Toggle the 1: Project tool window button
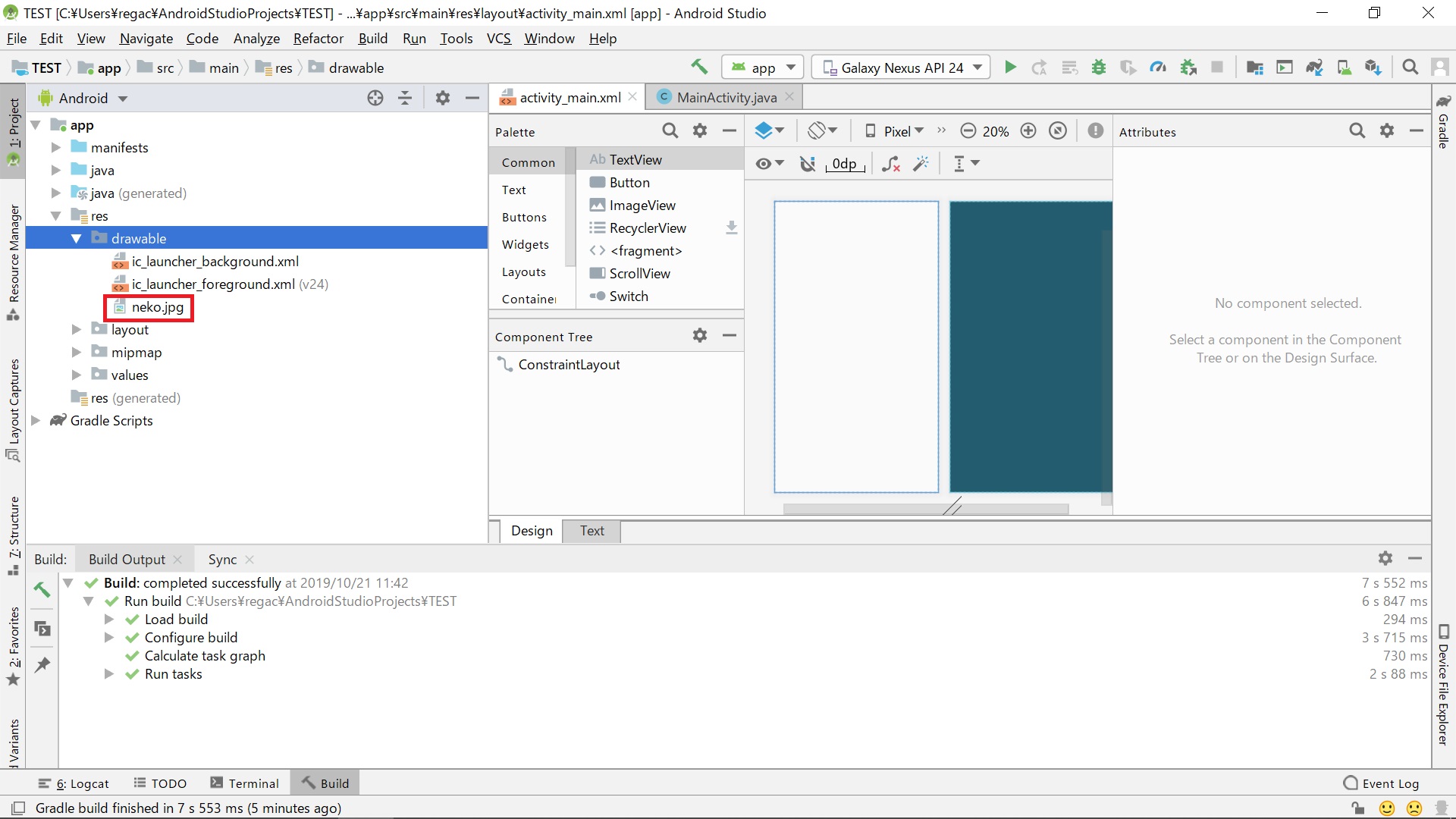The height and width of the screenshot is (819, 1456). 14,132
